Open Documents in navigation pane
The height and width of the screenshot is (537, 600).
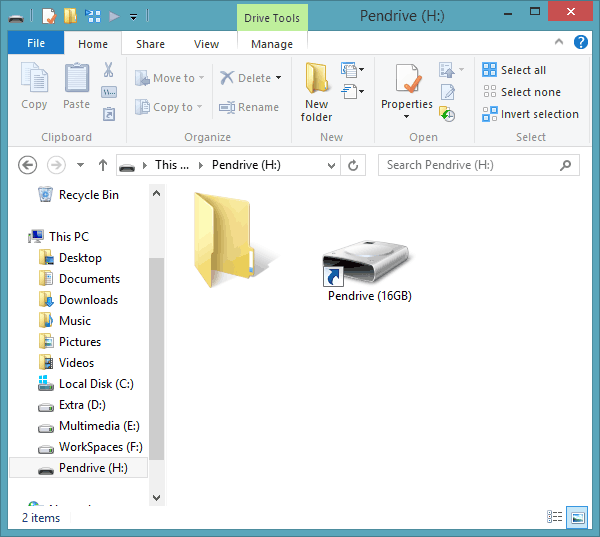tap(80, 279)
